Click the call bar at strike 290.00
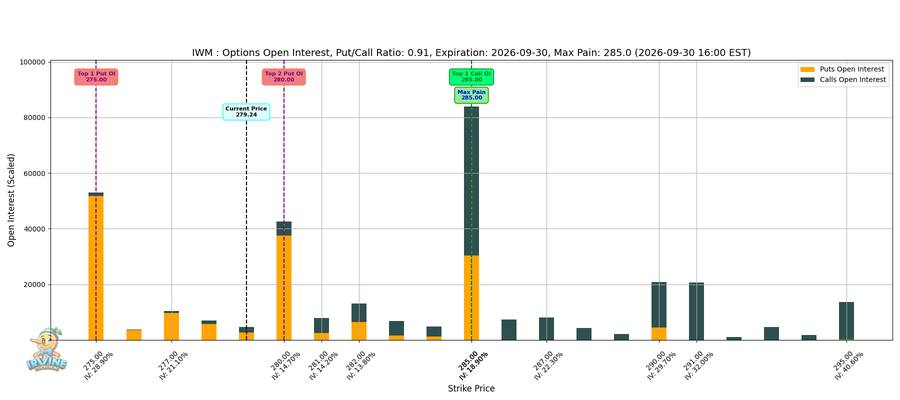Viewport: 900px width, 400px height. click(659, 305)
